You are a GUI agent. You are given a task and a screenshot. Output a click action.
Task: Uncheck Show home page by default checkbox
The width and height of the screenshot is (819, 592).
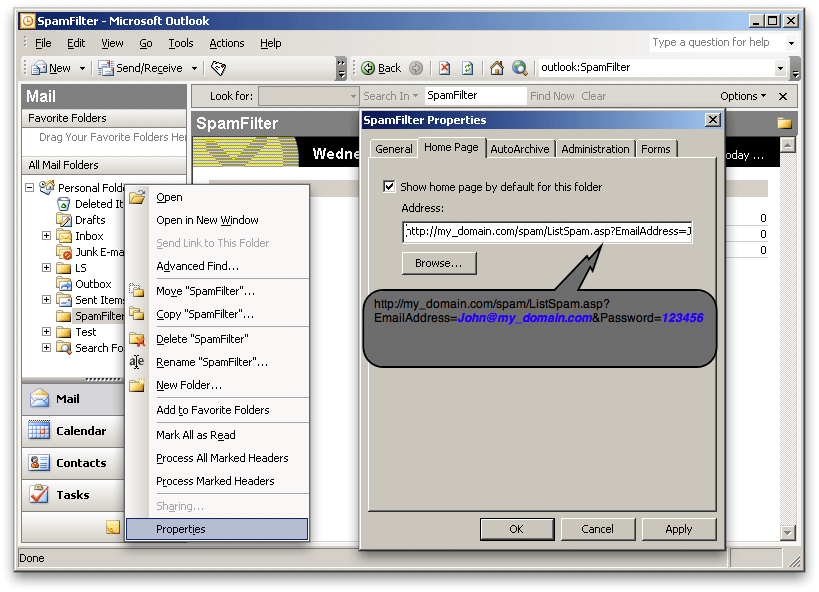point(389,187)
